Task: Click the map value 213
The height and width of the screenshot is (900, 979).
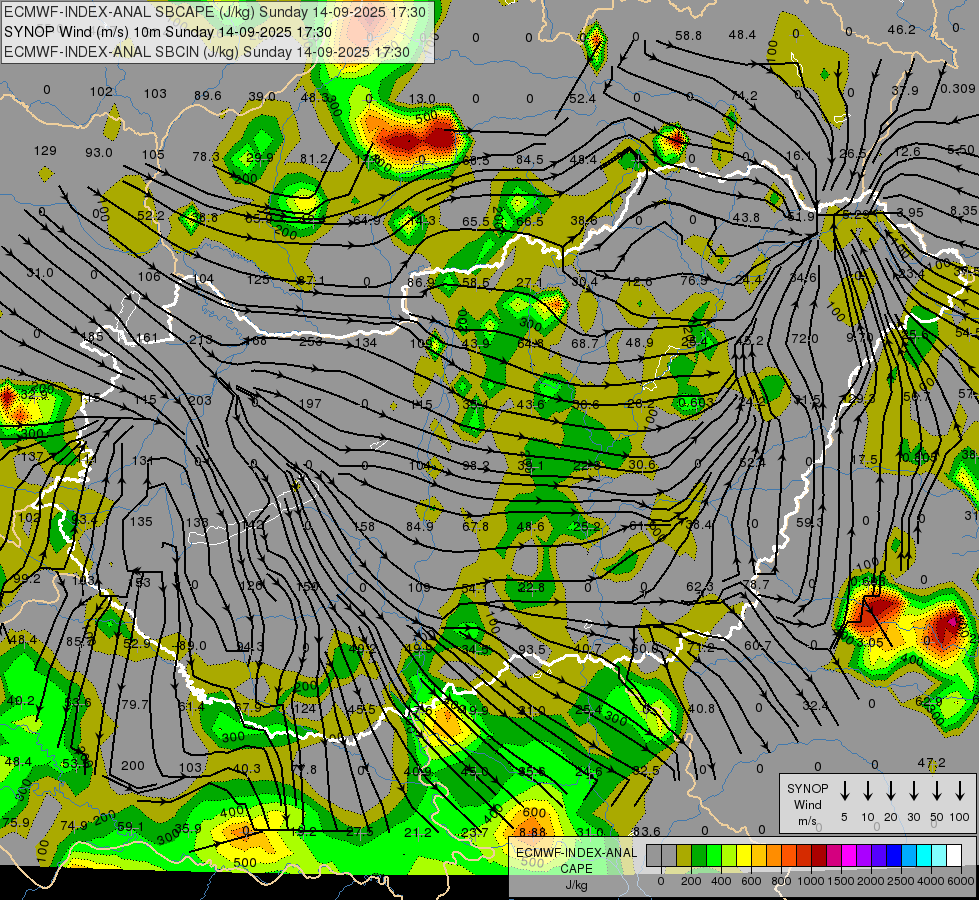Action: coord(200,340)
